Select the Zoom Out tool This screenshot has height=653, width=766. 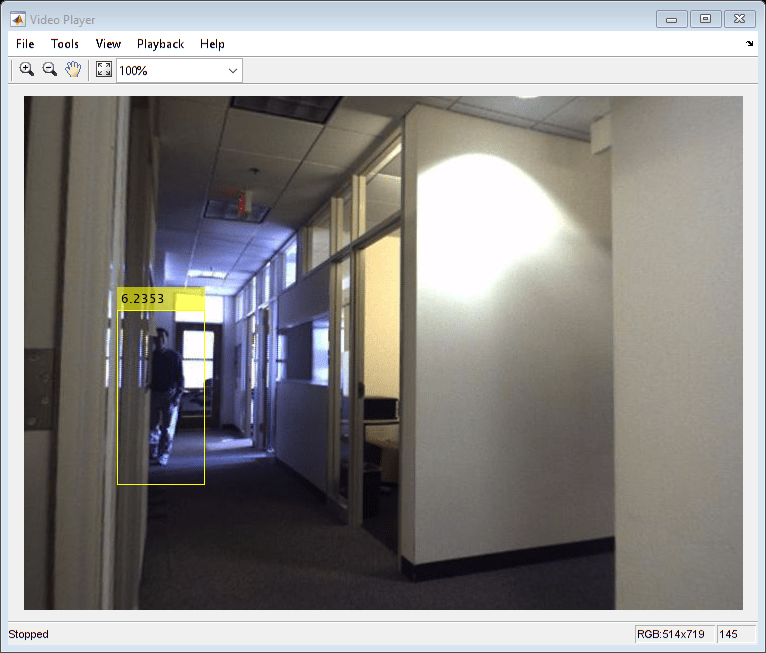[49, 69]
